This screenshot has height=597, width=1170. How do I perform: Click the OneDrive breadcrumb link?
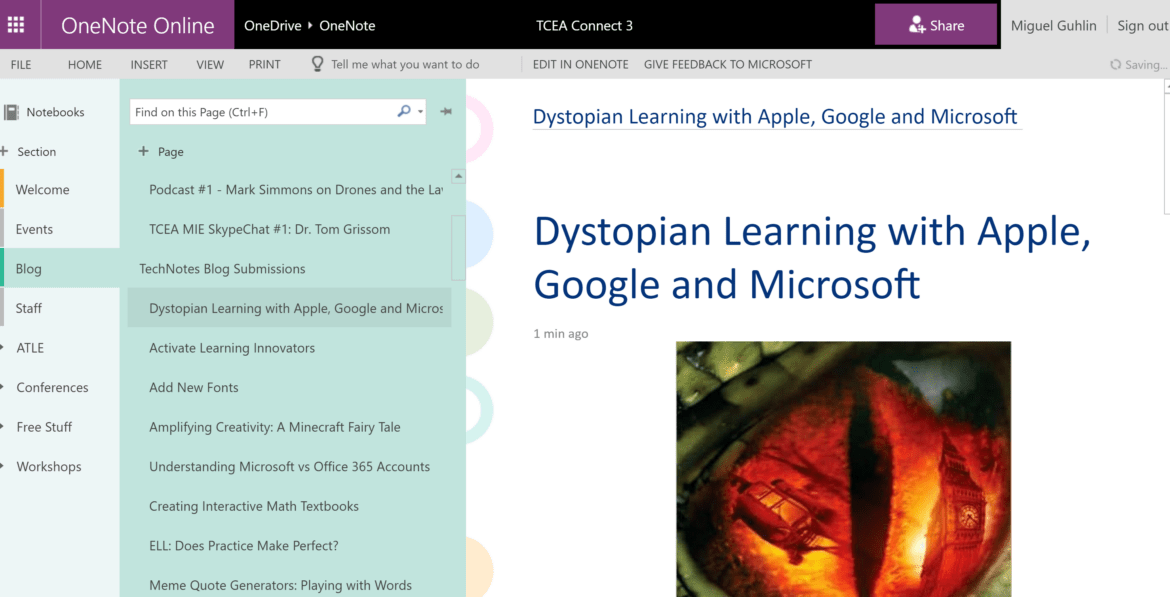pos(272,25)
